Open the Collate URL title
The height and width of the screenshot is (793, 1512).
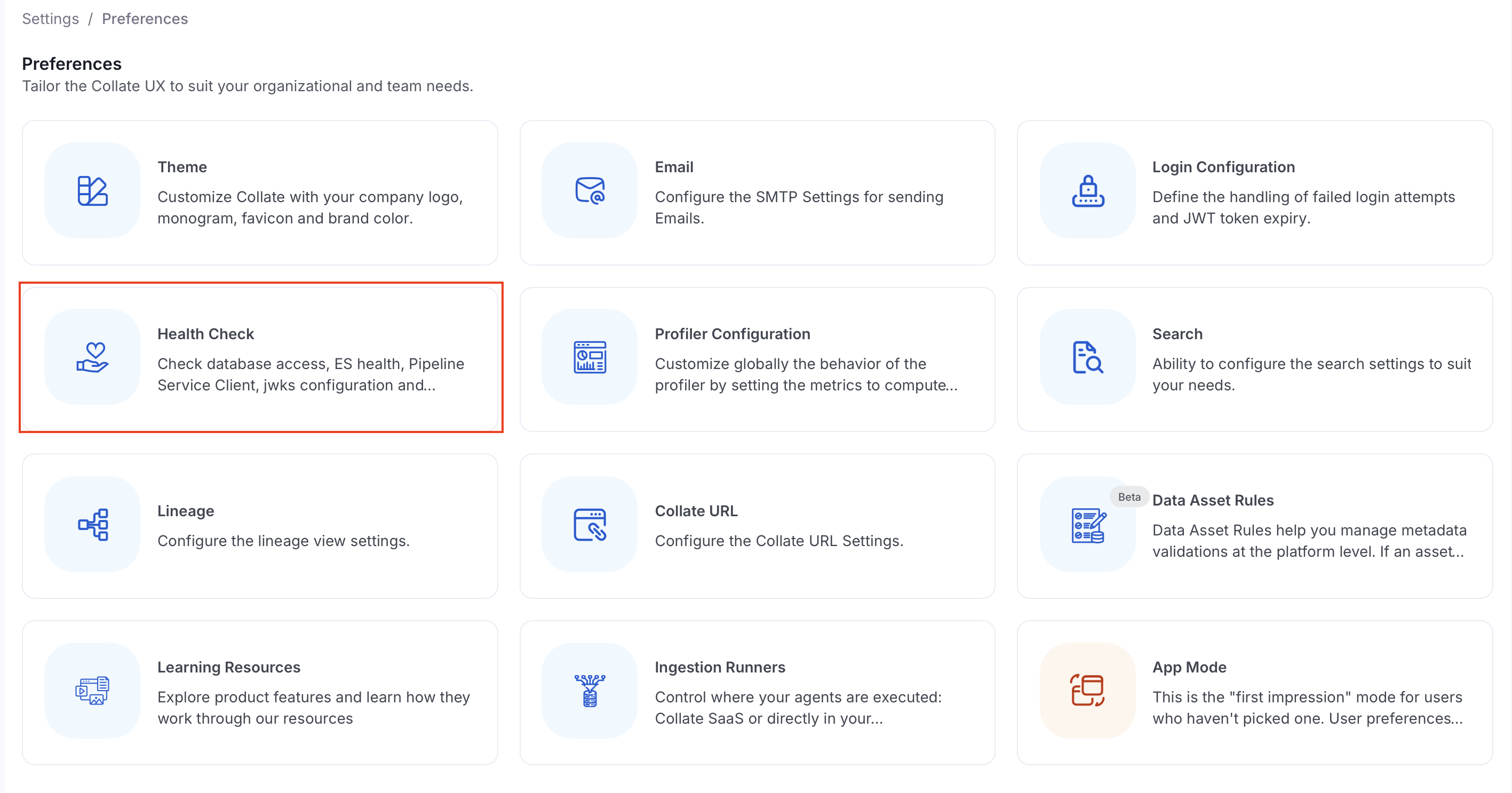697,511
